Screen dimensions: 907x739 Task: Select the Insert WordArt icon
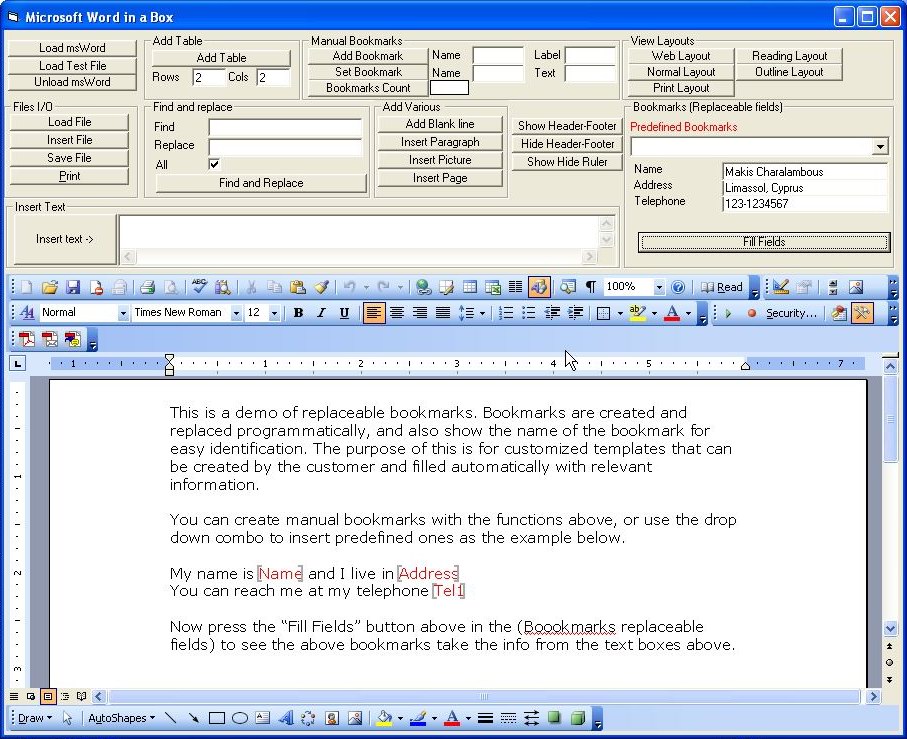tap(285, 718)
